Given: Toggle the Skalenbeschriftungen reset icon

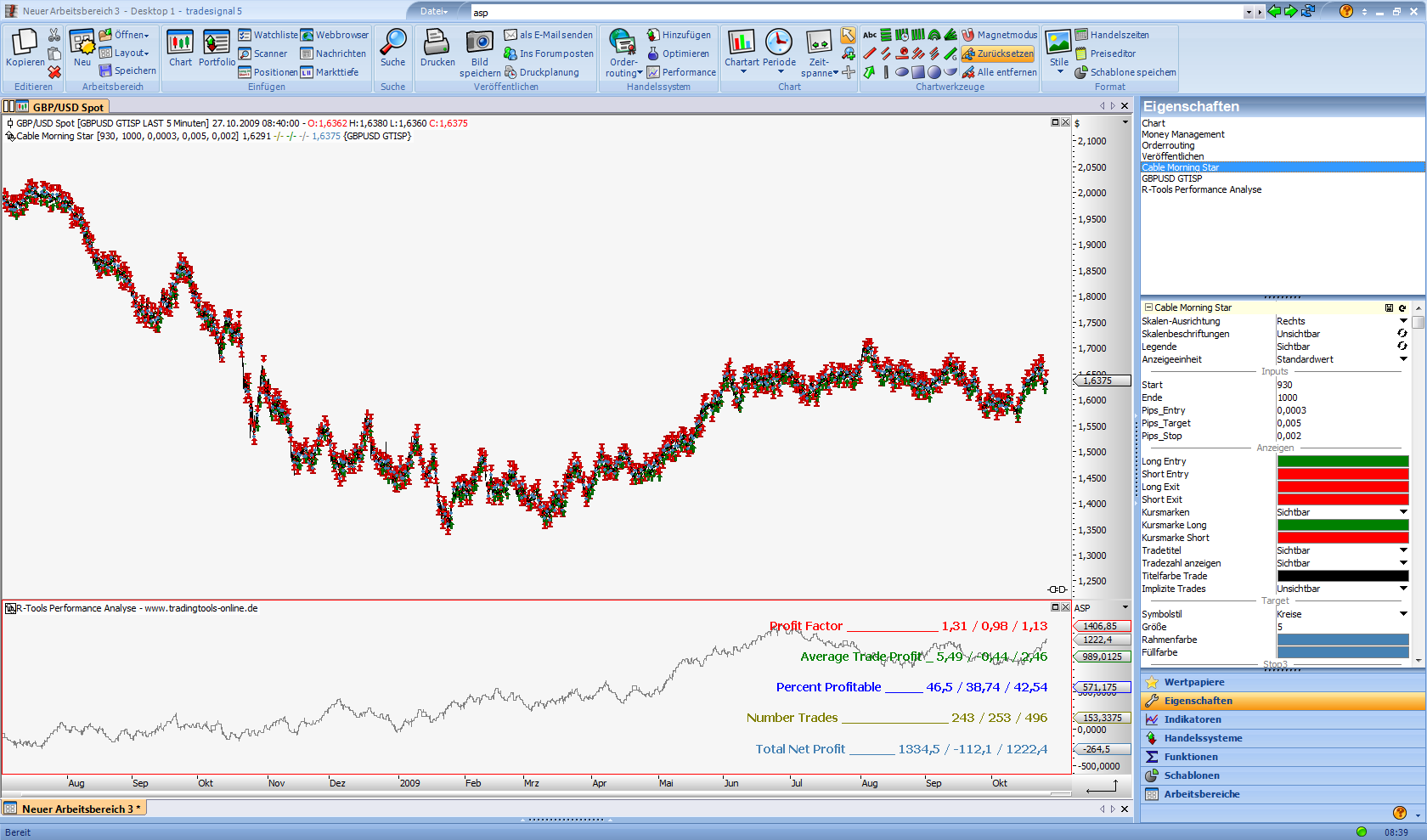Looking at the screenshot, I should 1402,334.
